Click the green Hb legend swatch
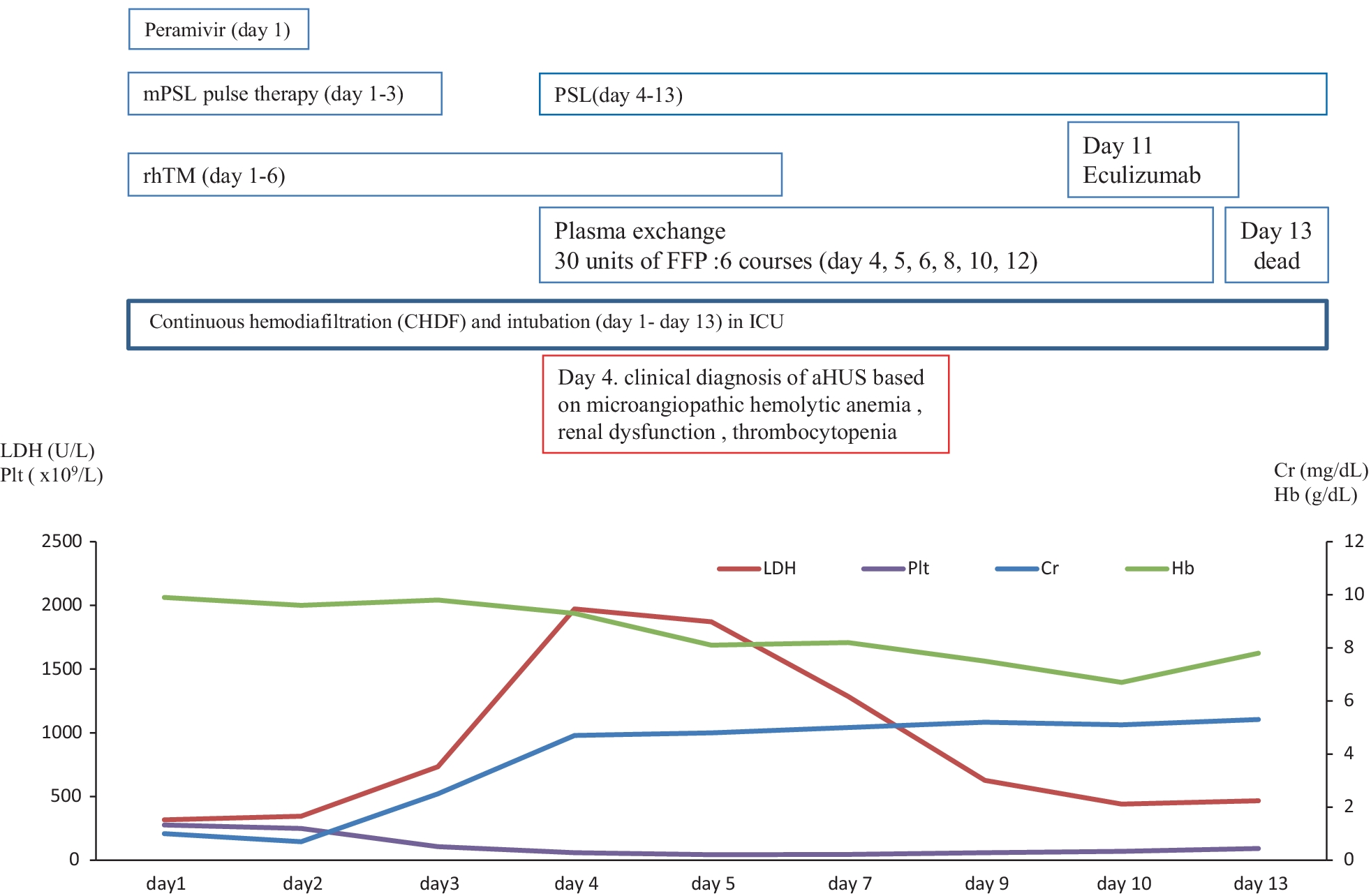The image size is (1371, 896). [1148, 569]
